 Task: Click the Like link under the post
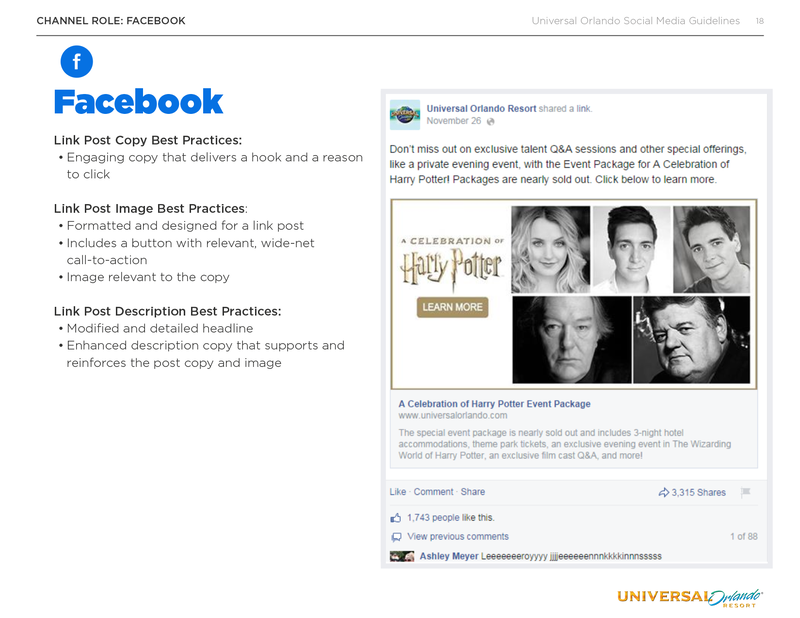point(397,492)
